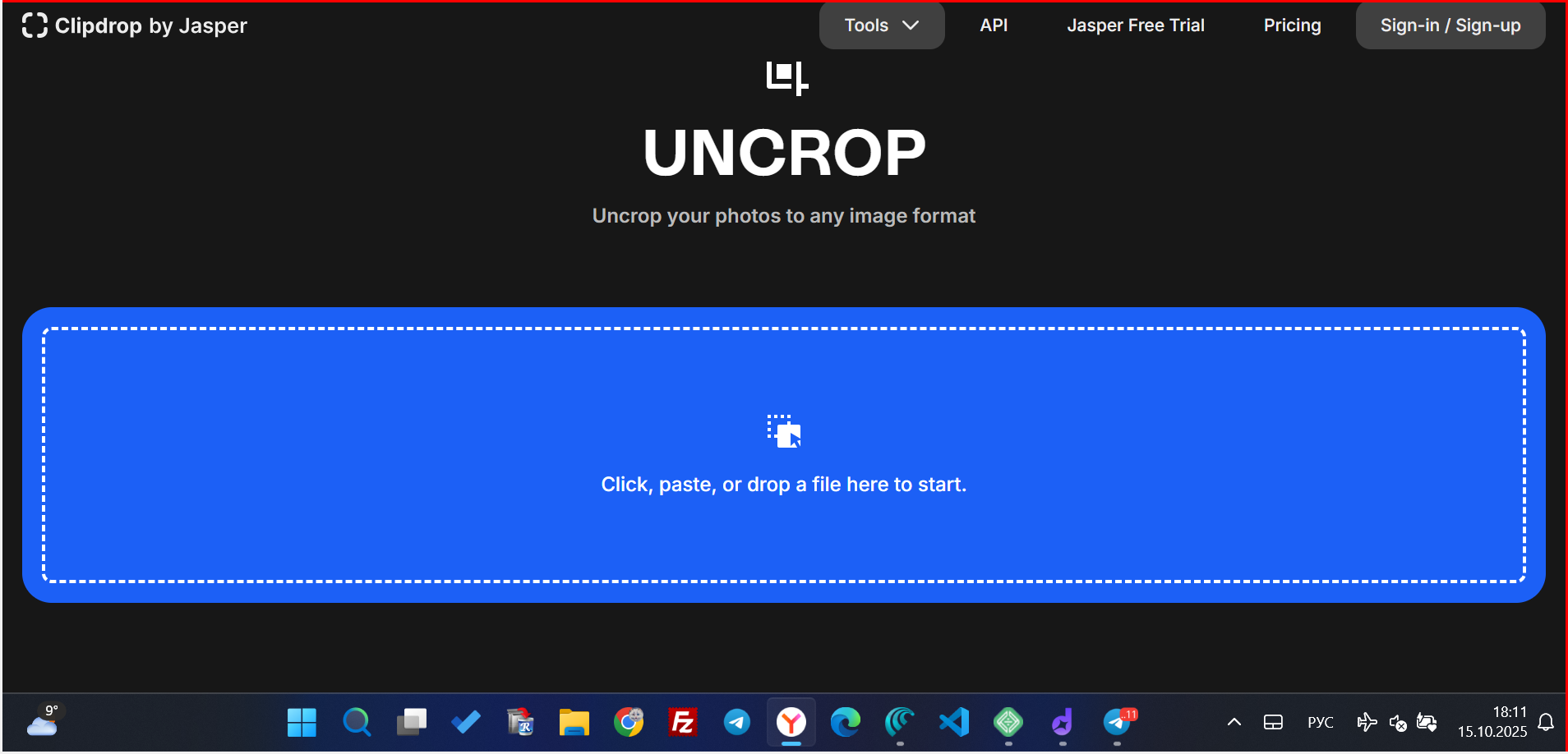Unmute sound via the tray volume icon
Viewport: 1568px width, 754px height.
click(1397, 722)
